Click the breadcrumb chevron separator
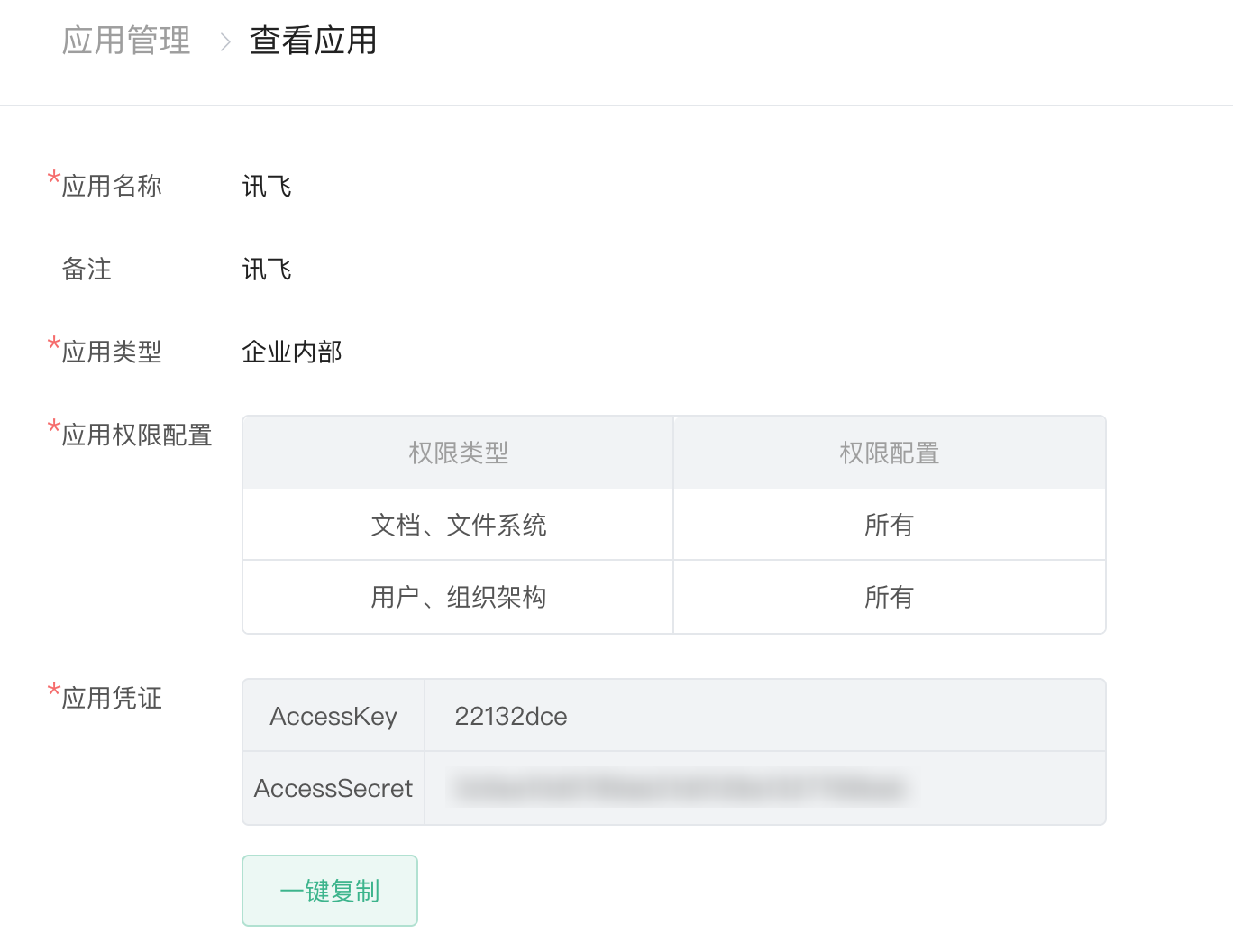The height and width of the screenshot is (952, 1233). 225,41
